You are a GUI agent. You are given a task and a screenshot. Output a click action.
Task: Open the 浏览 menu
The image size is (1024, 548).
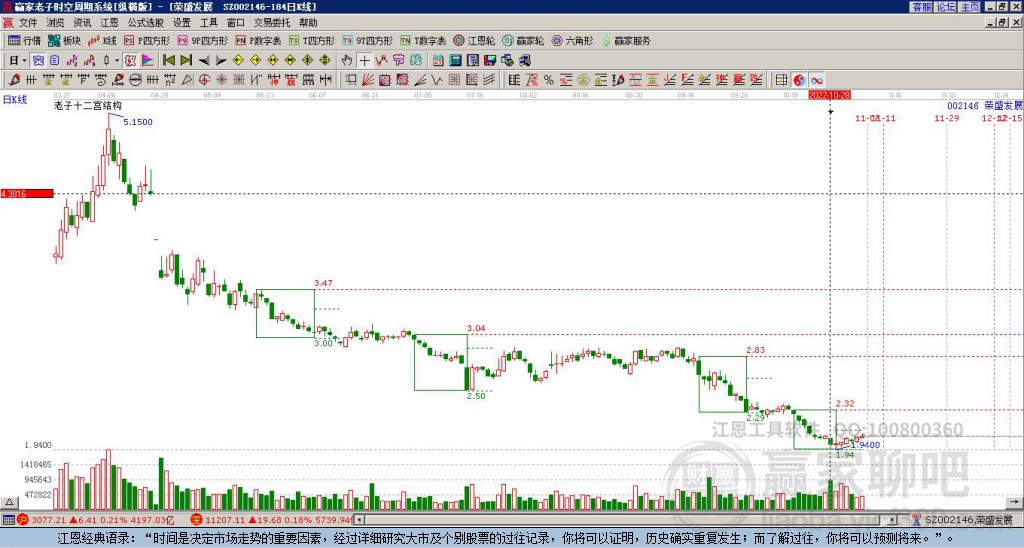(x=55, y=22)
